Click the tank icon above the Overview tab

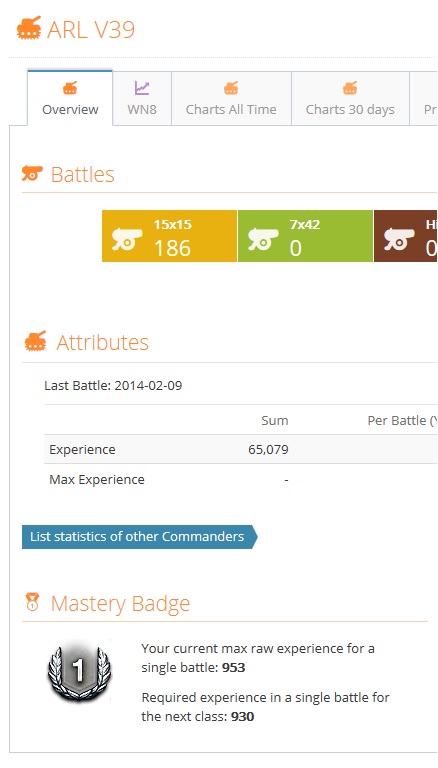(70, 88)
